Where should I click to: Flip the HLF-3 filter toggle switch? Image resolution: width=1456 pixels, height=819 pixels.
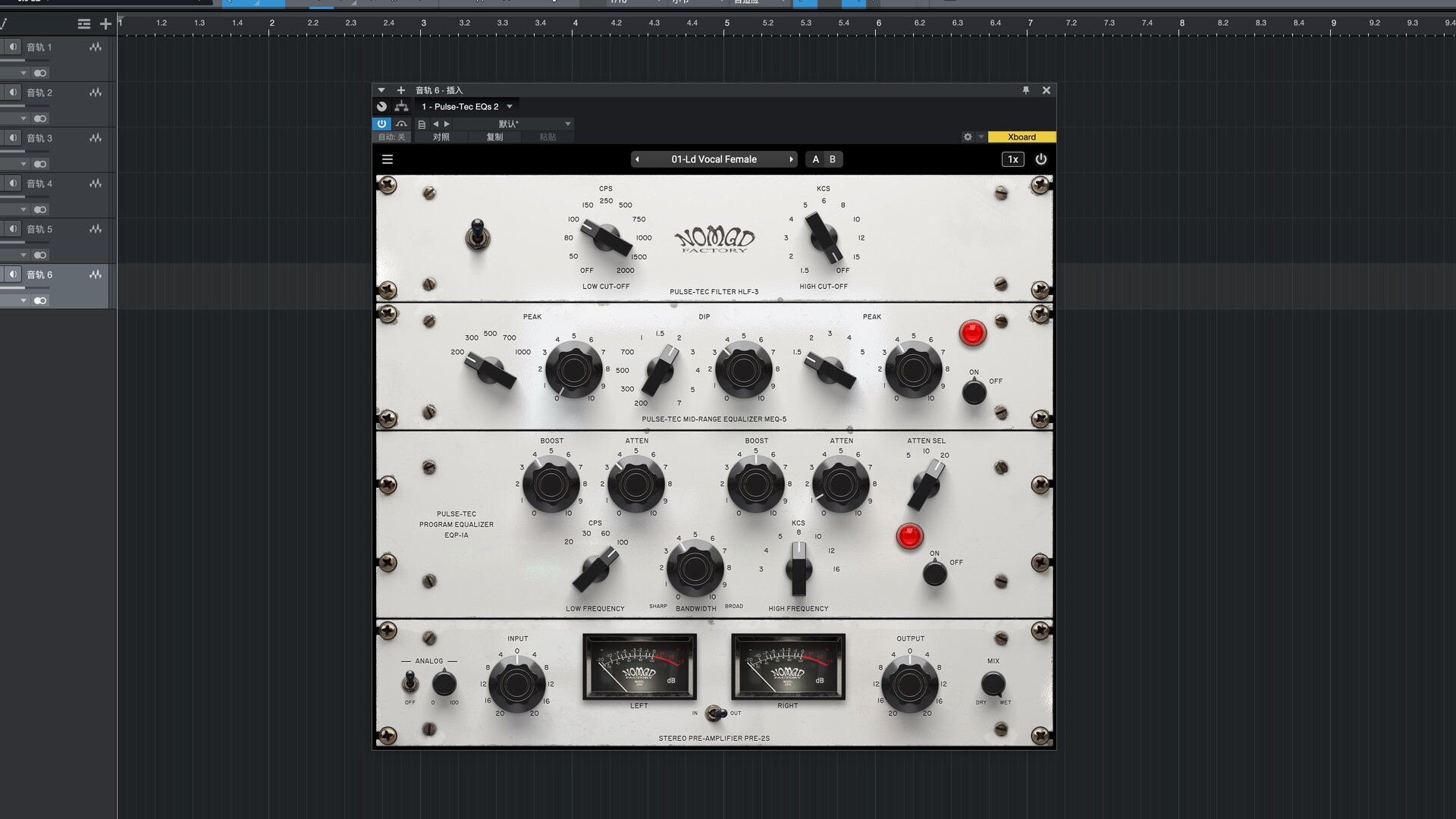point(477,236)
